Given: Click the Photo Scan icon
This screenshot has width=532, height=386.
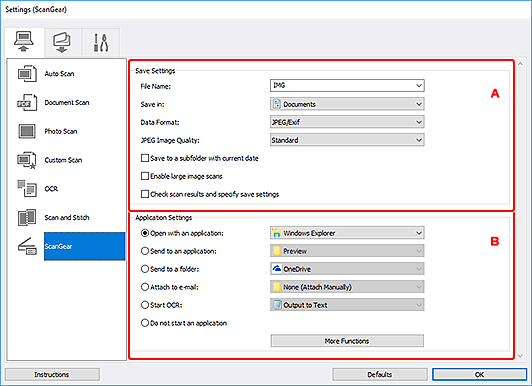Looking at the screenshot, I should click(27, 131).
